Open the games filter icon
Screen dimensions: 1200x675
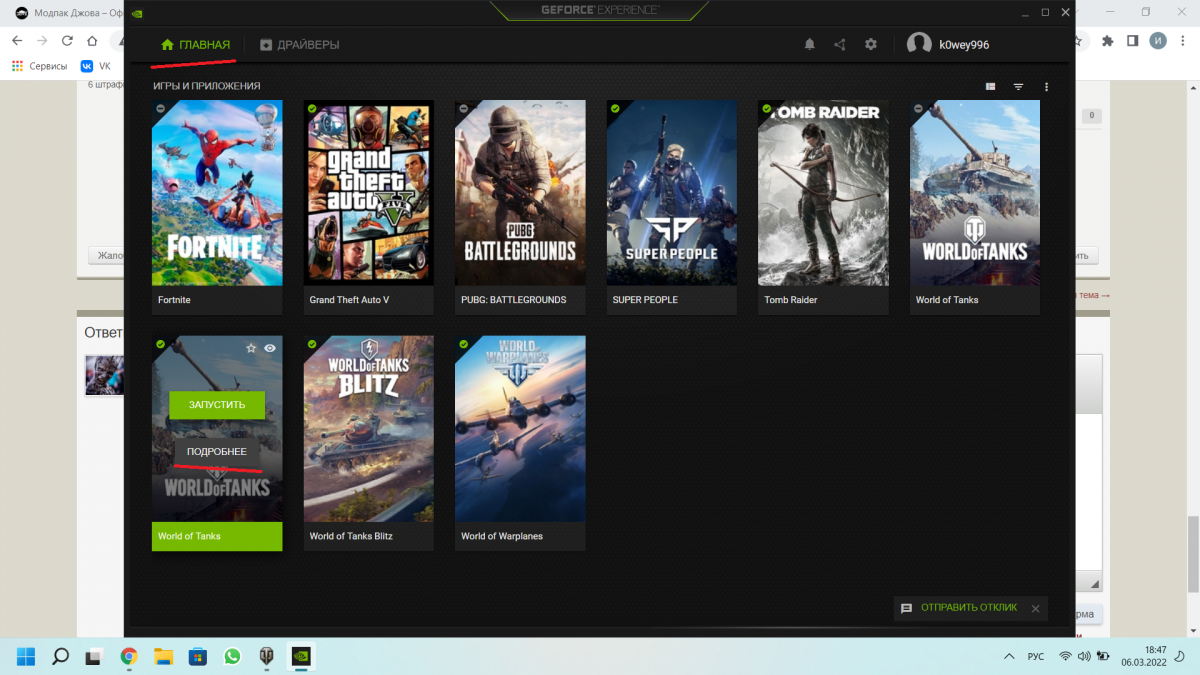point(1018,87)
